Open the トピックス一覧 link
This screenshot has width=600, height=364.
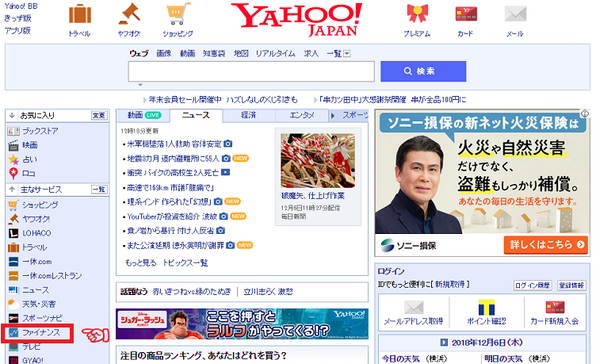(185, 263)
